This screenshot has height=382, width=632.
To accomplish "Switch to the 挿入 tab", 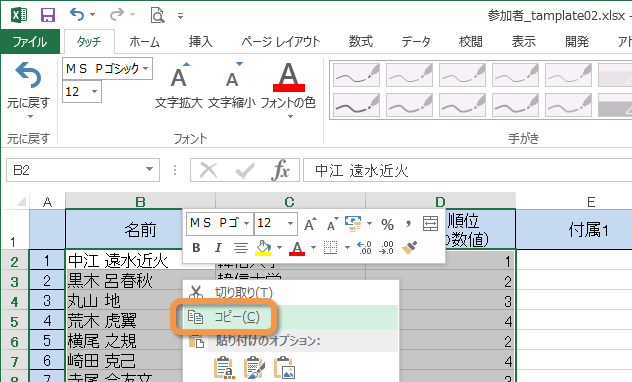I will pos(200,42).
